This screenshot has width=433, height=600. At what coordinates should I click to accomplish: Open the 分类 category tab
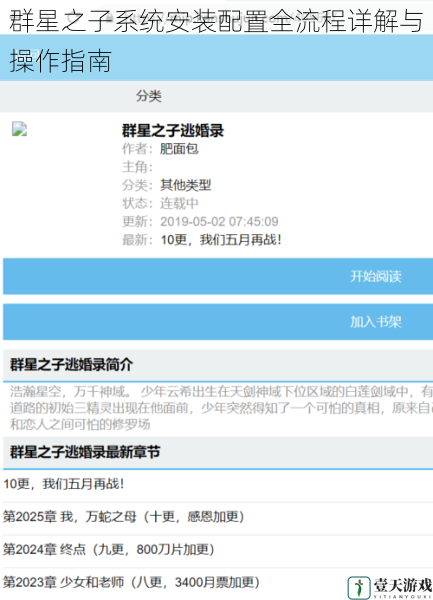pyautogui.click(x=149, y=96)
